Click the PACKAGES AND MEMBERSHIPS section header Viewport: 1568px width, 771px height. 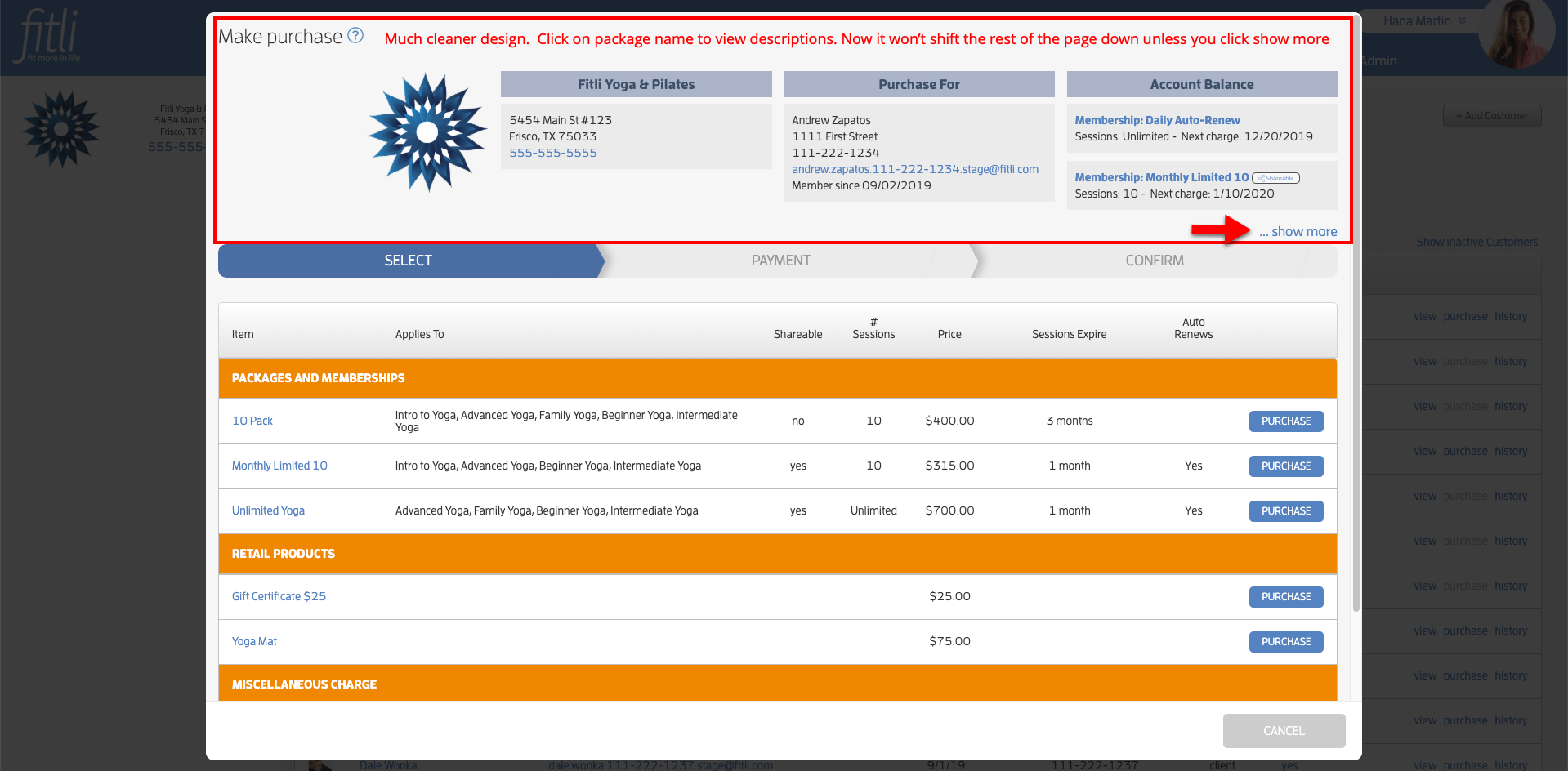[778, 378]
